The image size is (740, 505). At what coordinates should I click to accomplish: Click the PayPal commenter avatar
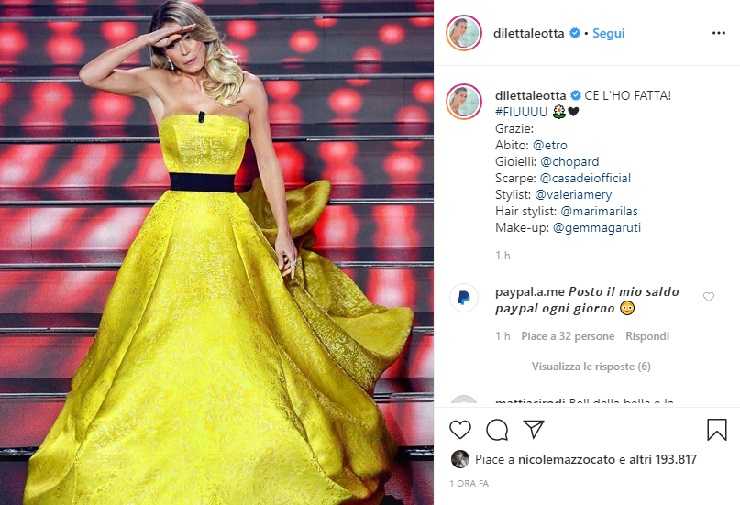463,297
